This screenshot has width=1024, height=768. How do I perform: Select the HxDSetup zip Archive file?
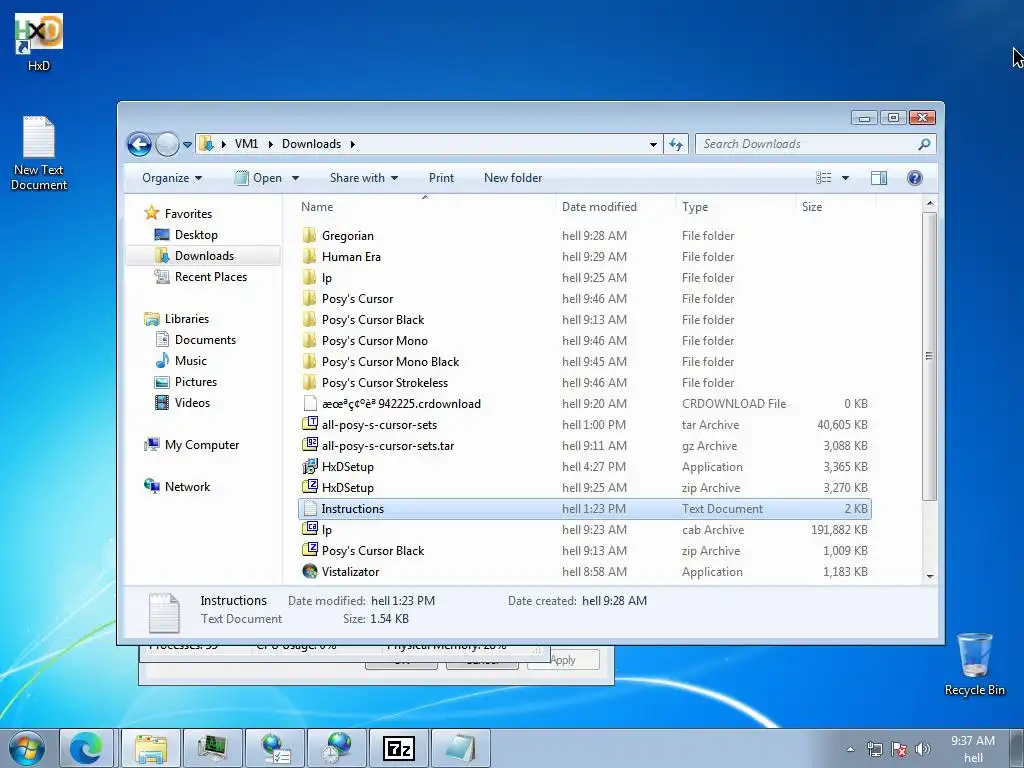pos(584,487)
